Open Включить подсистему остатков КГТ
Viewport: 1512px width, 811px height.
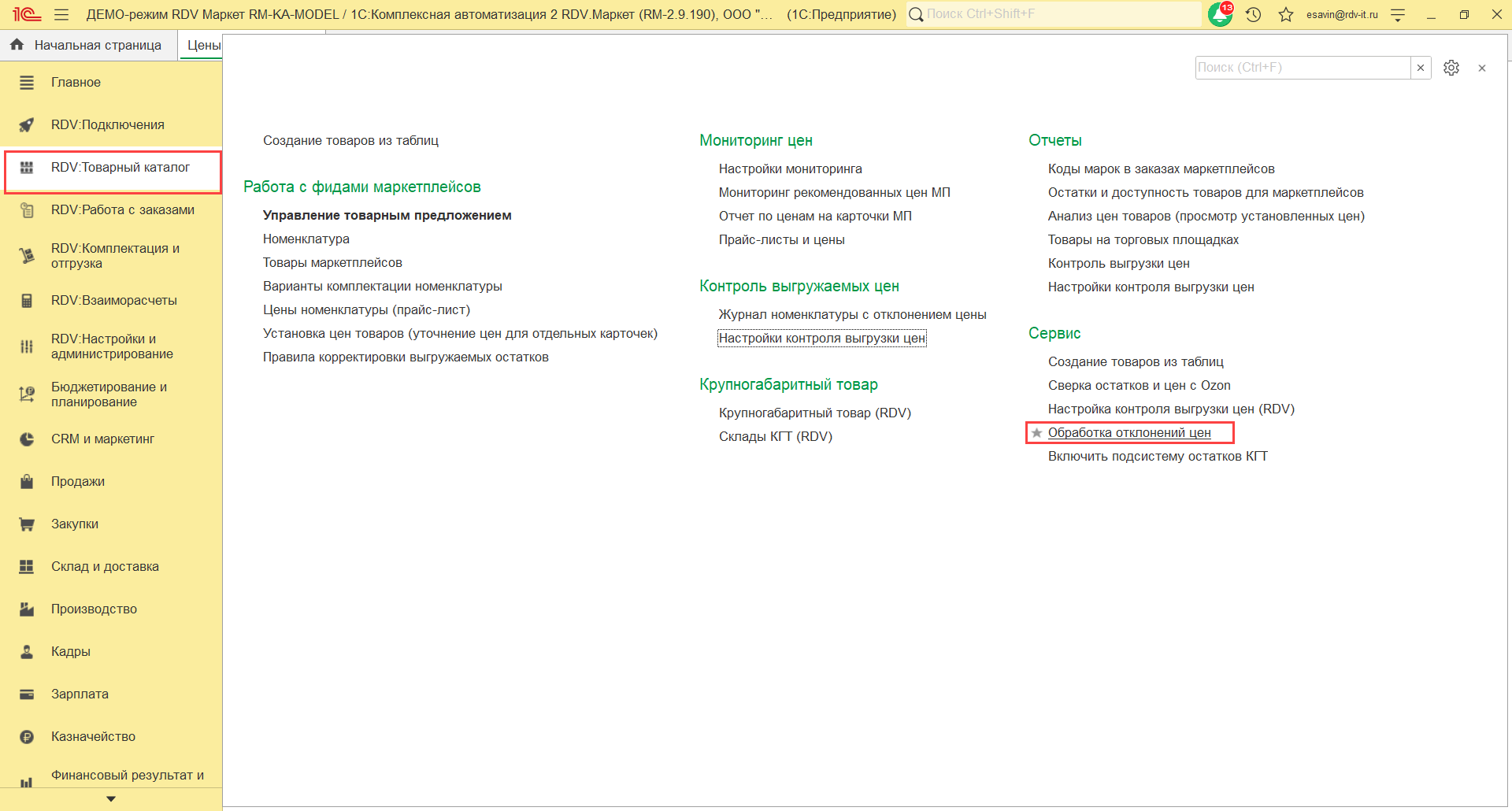tap(1158, 457)
